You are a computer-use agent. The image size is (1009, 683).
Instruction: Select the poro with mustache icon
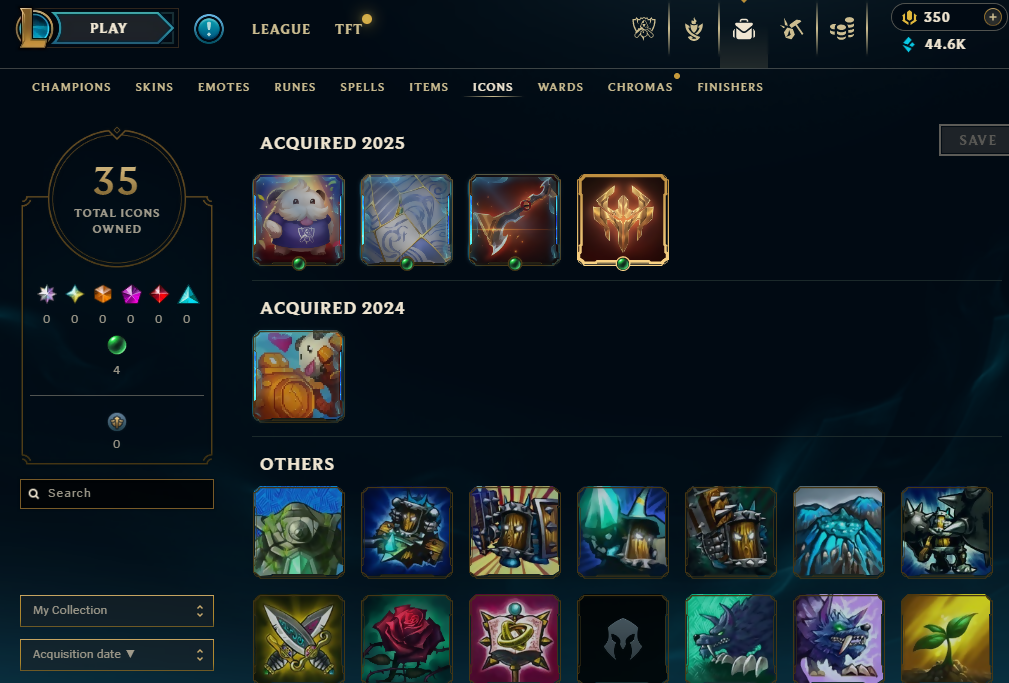click(x=299, y=220)
